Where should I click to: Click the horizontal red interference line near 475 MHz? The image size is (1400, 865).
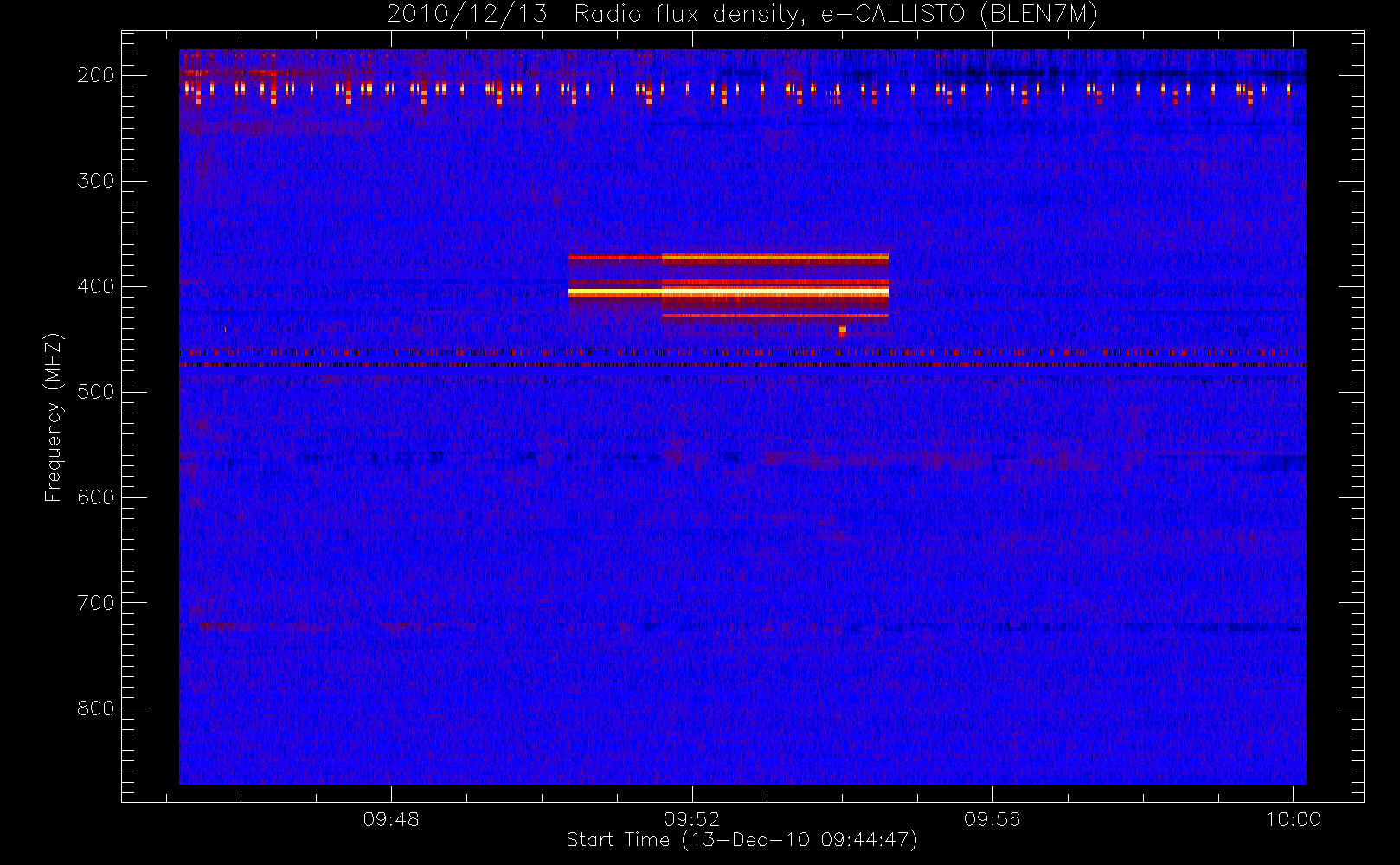click(742, 365)
